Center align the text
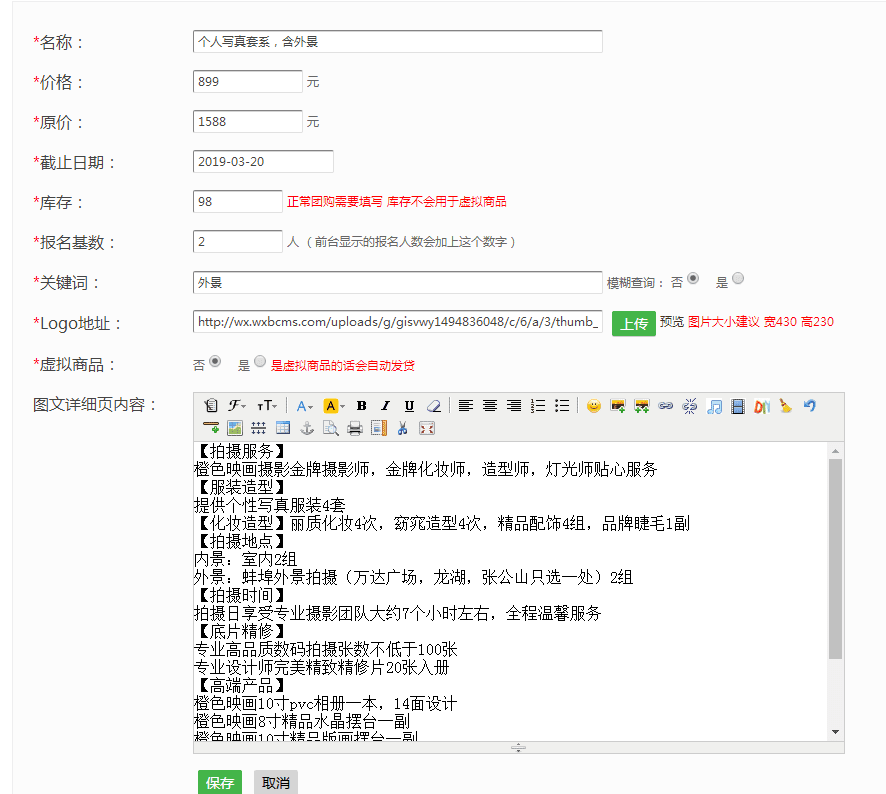 click(x=490, y=406)
